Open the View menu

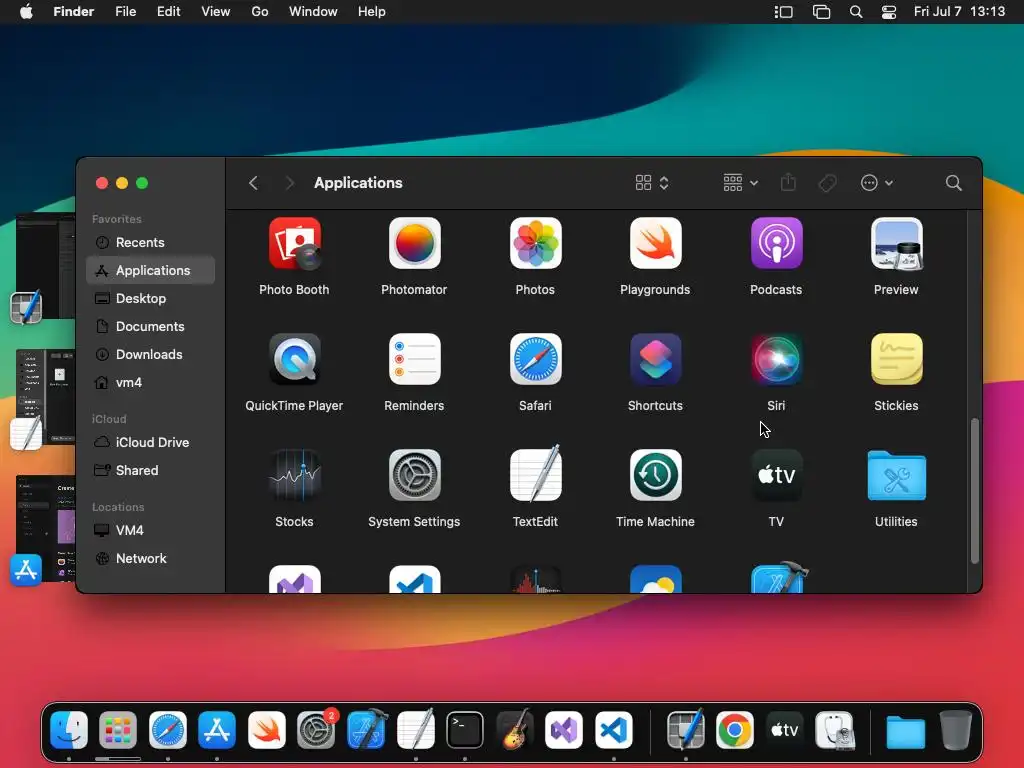click(216, 12)
